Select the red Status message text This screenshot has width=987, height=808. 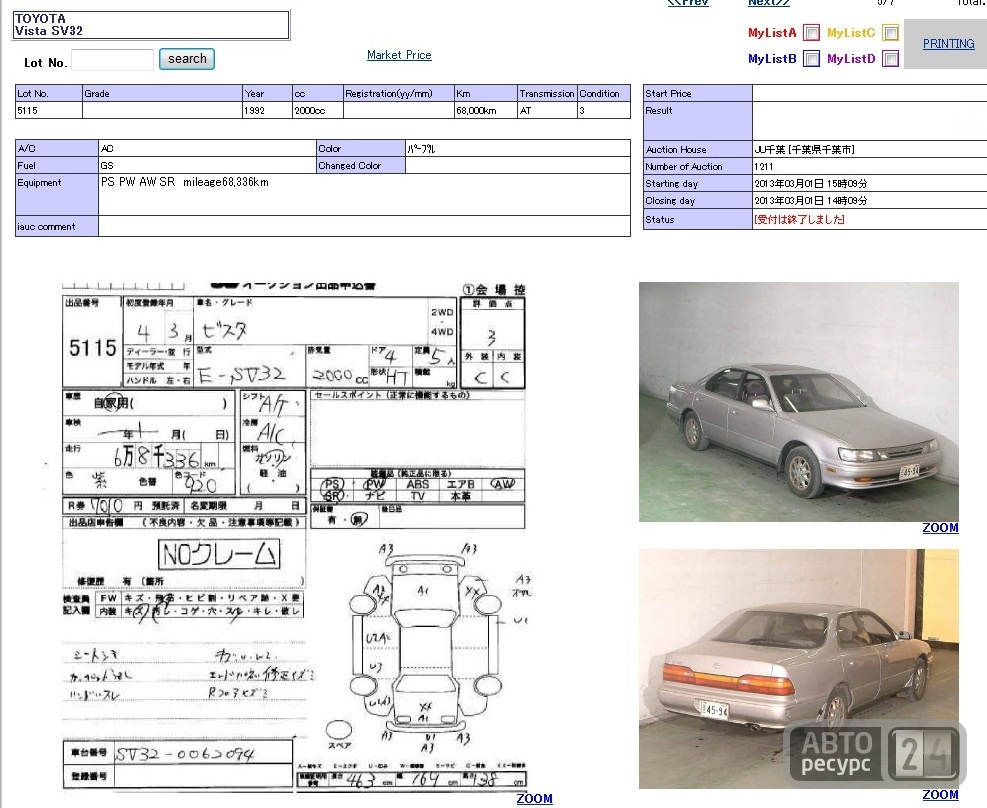(x=799, y=220)
